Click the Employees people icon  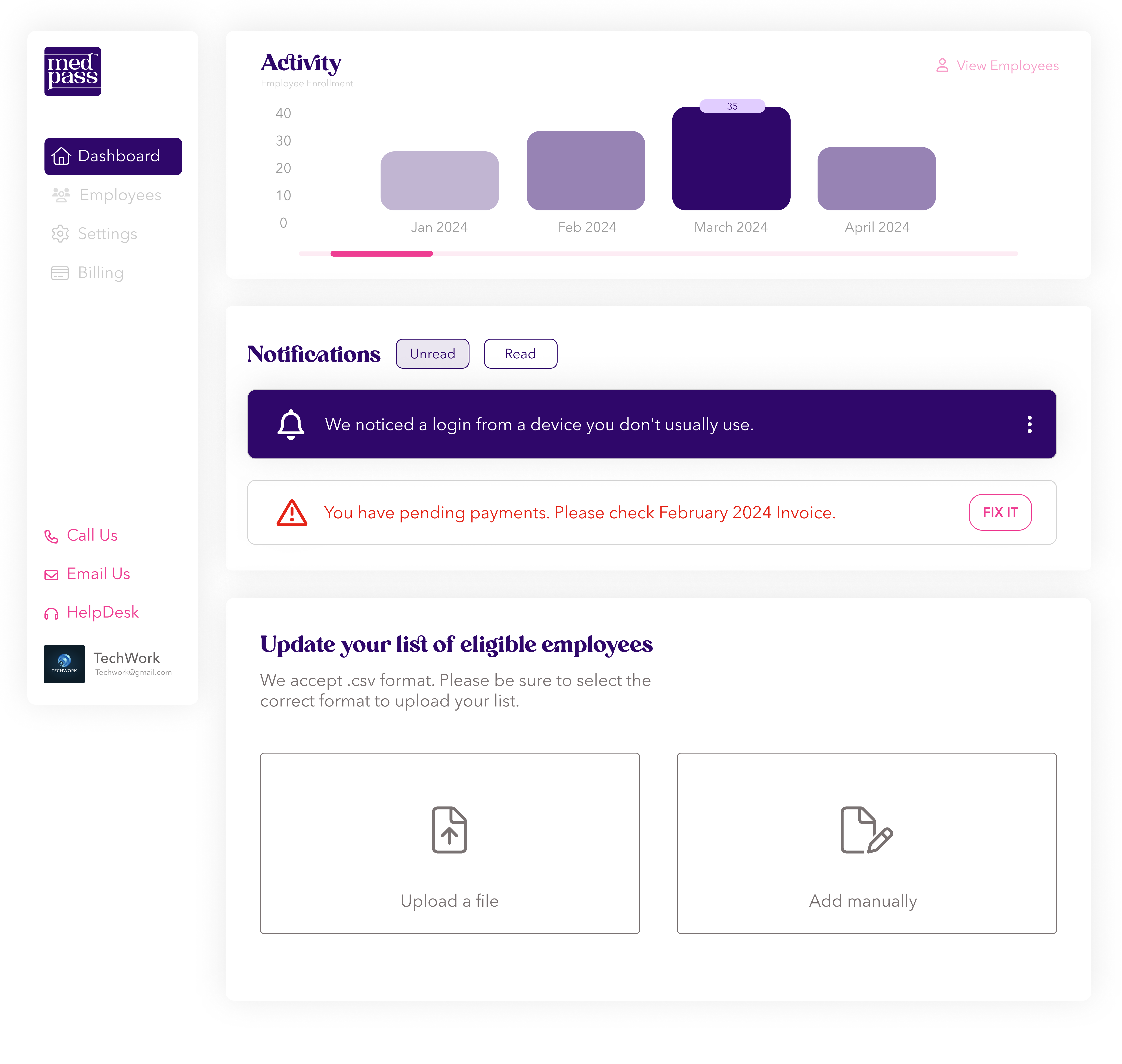(61, 195)
